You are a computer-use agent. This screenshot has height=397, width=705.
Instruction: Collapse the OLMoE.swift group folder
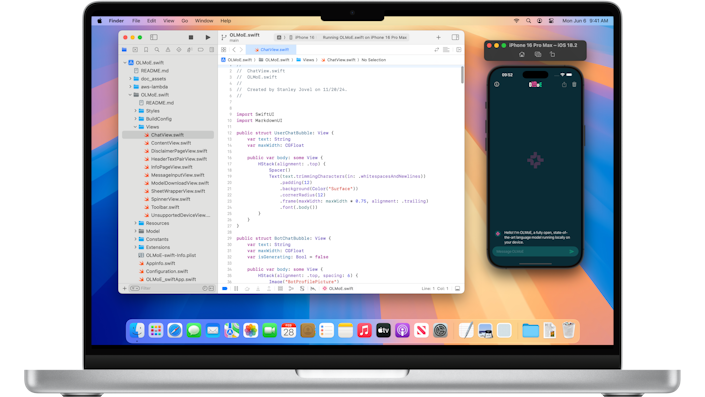(130, 95)
